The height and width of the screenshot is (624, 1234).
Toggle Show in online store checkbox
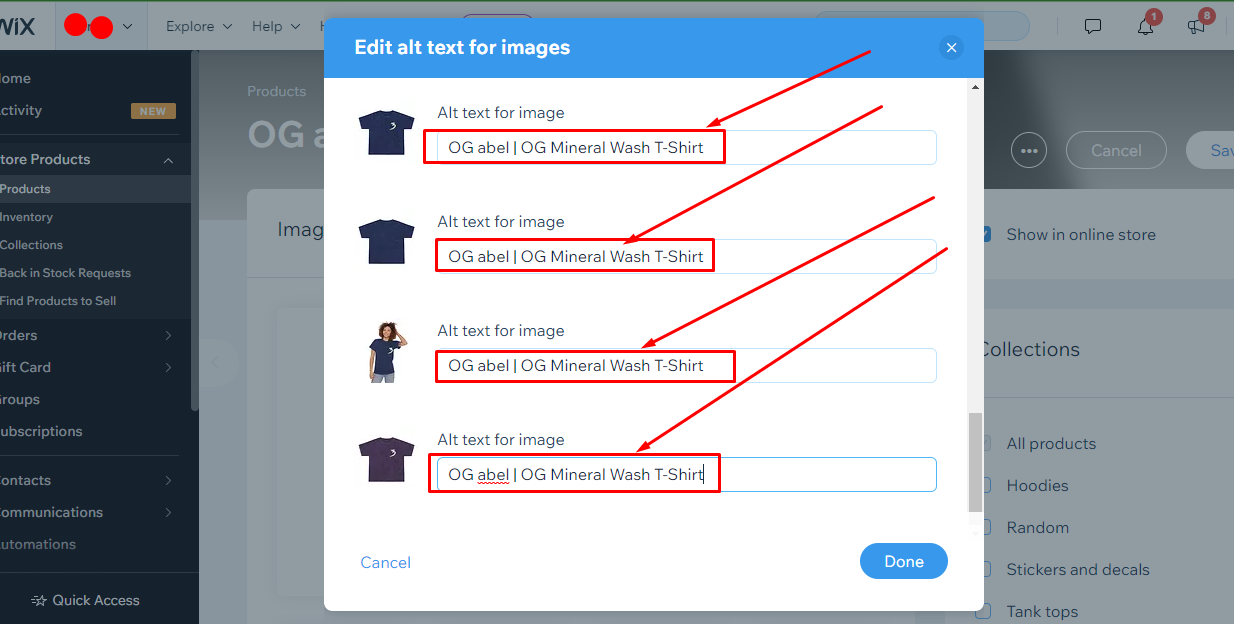[985, 234]
